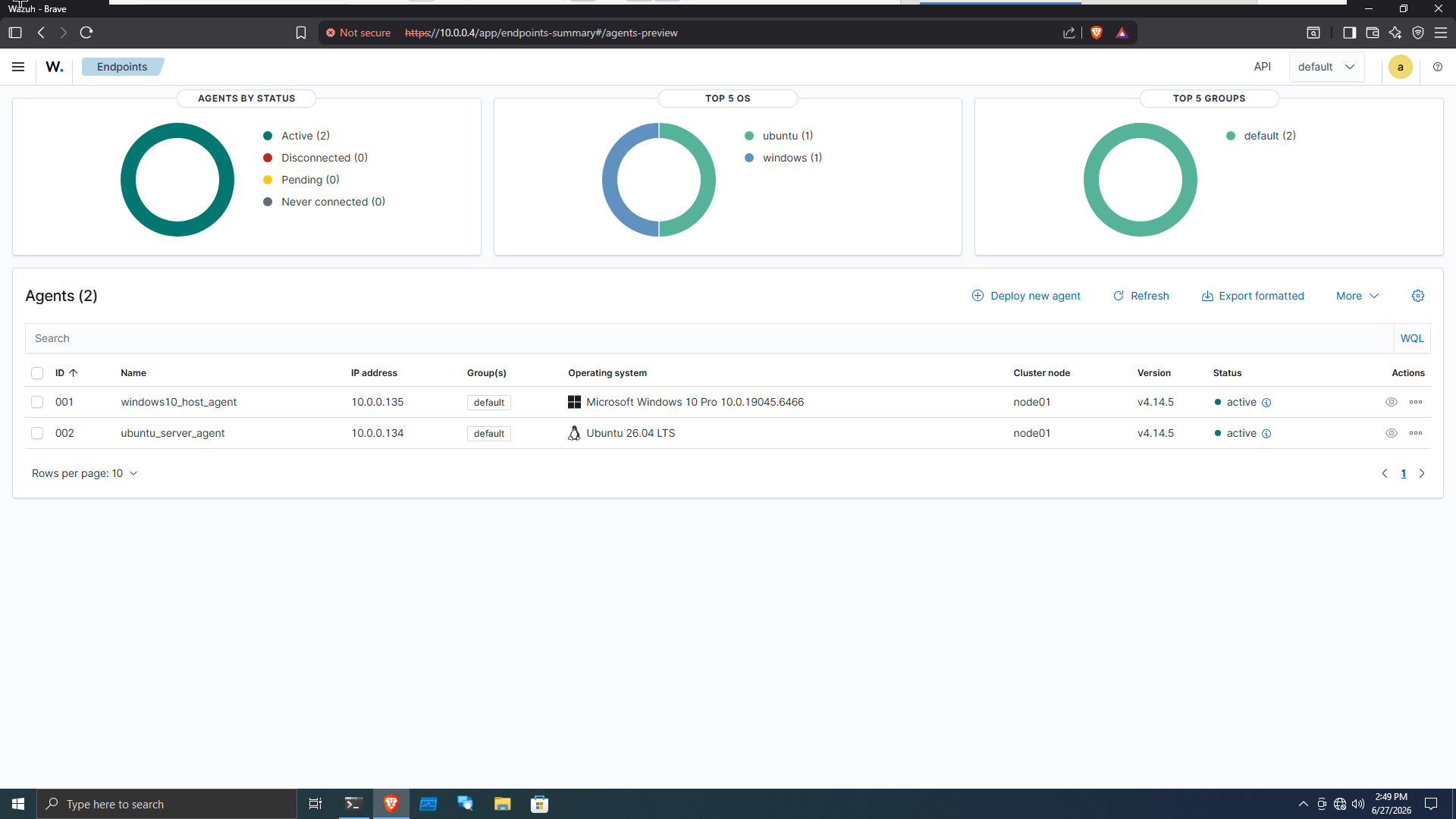Click the address bar URL
The height and width of the screenshot is (819, 1456).
point(541,33)
